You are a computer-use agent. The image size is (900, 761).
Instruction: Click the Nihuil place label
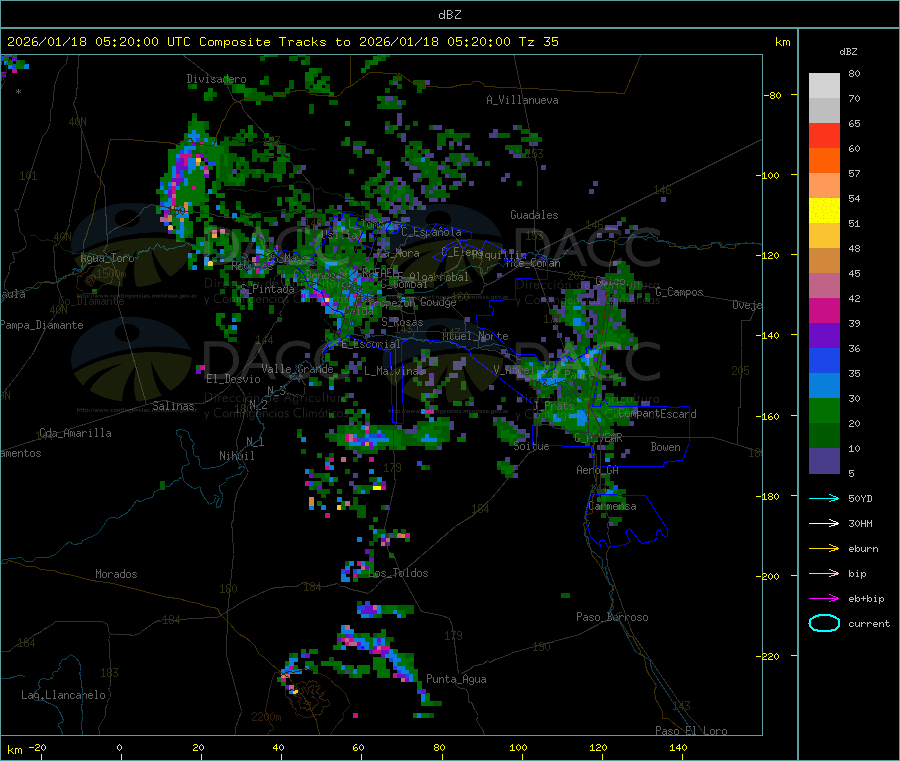pyautogui.click(x=236, y=456)
